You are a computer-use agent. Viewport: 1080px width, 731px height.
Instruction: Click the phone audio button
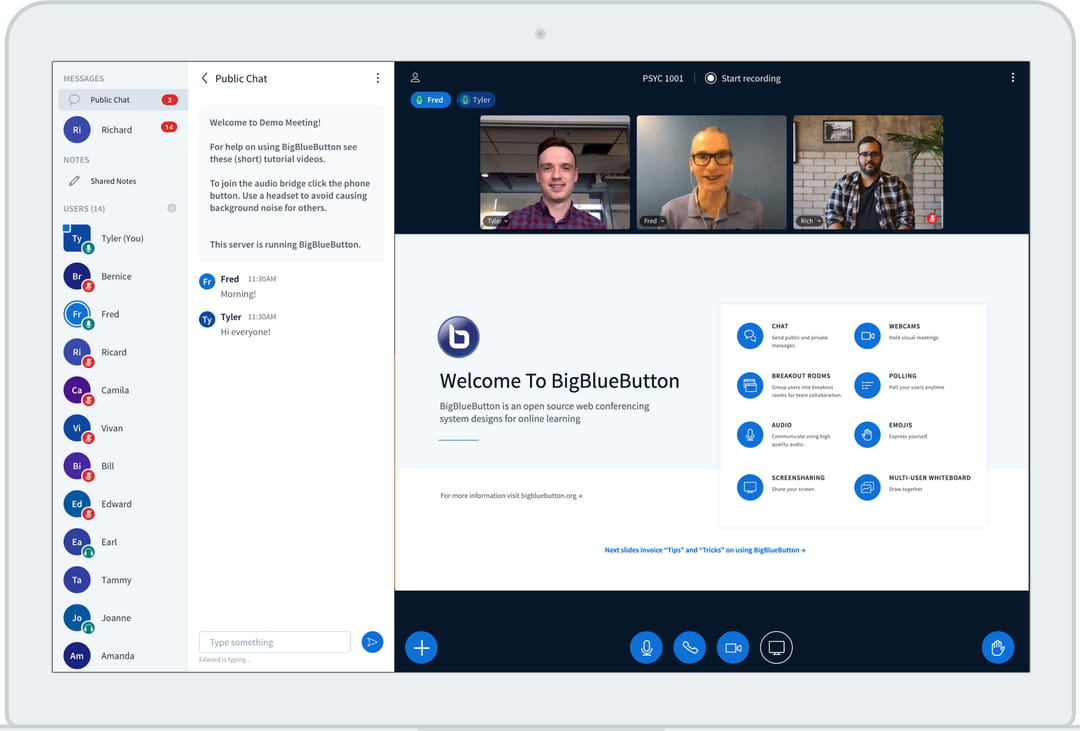pyautogui.click(x=689, y=648)
